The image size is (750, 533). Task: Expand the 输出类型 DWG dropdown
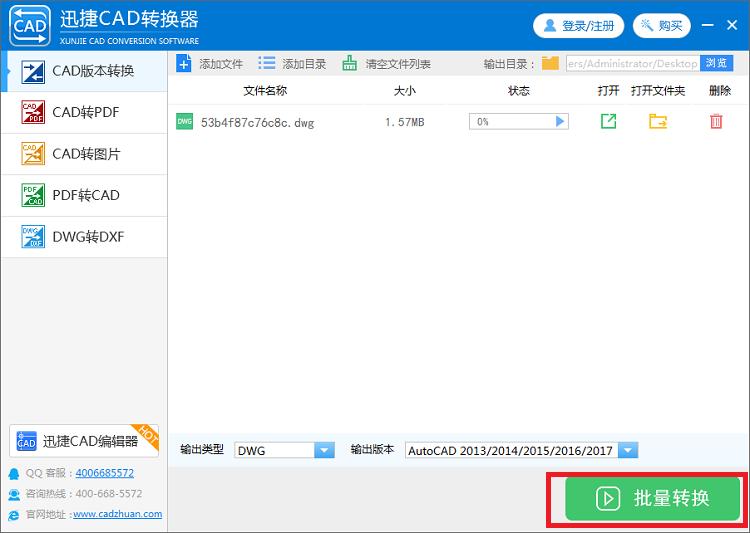click(x=324, y=450)
